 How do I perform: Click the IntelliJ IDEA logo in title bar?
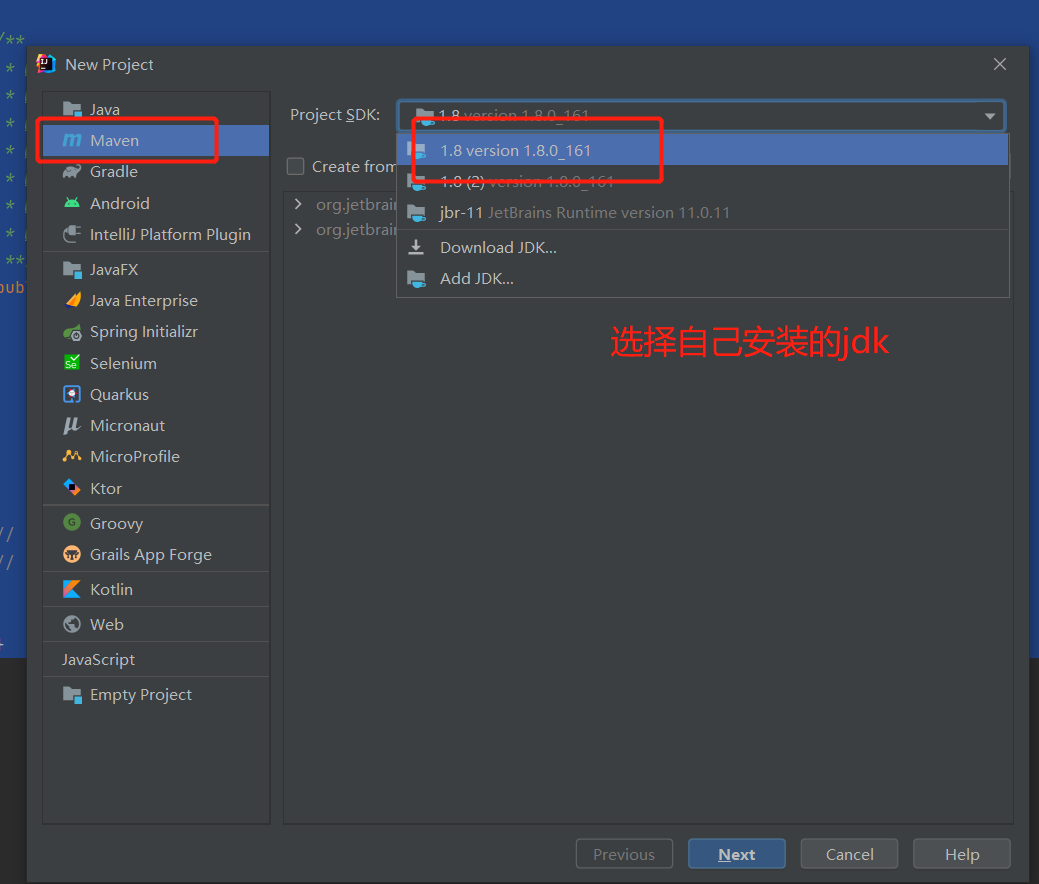click(x=46, y=64)
